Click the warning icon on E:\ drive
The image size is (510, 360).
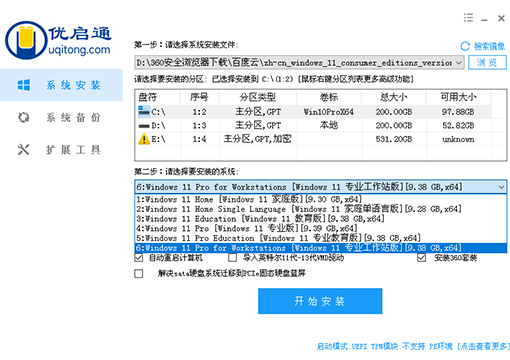coord(144,139)
